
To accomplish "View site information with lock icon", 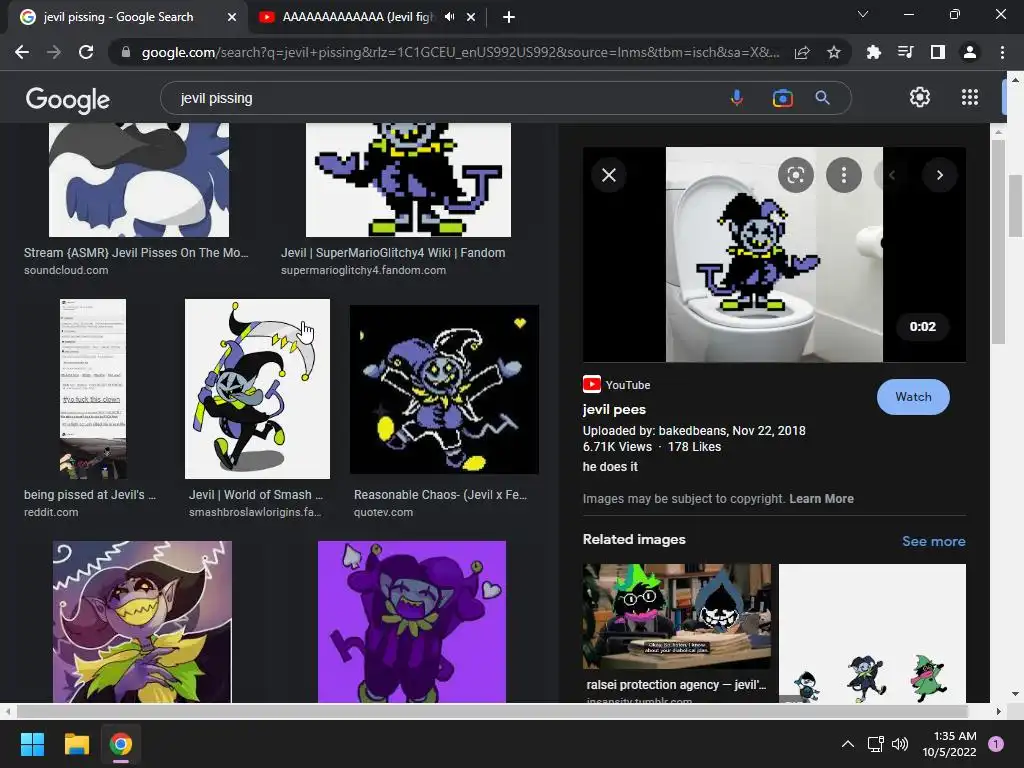I will [126, 52].
